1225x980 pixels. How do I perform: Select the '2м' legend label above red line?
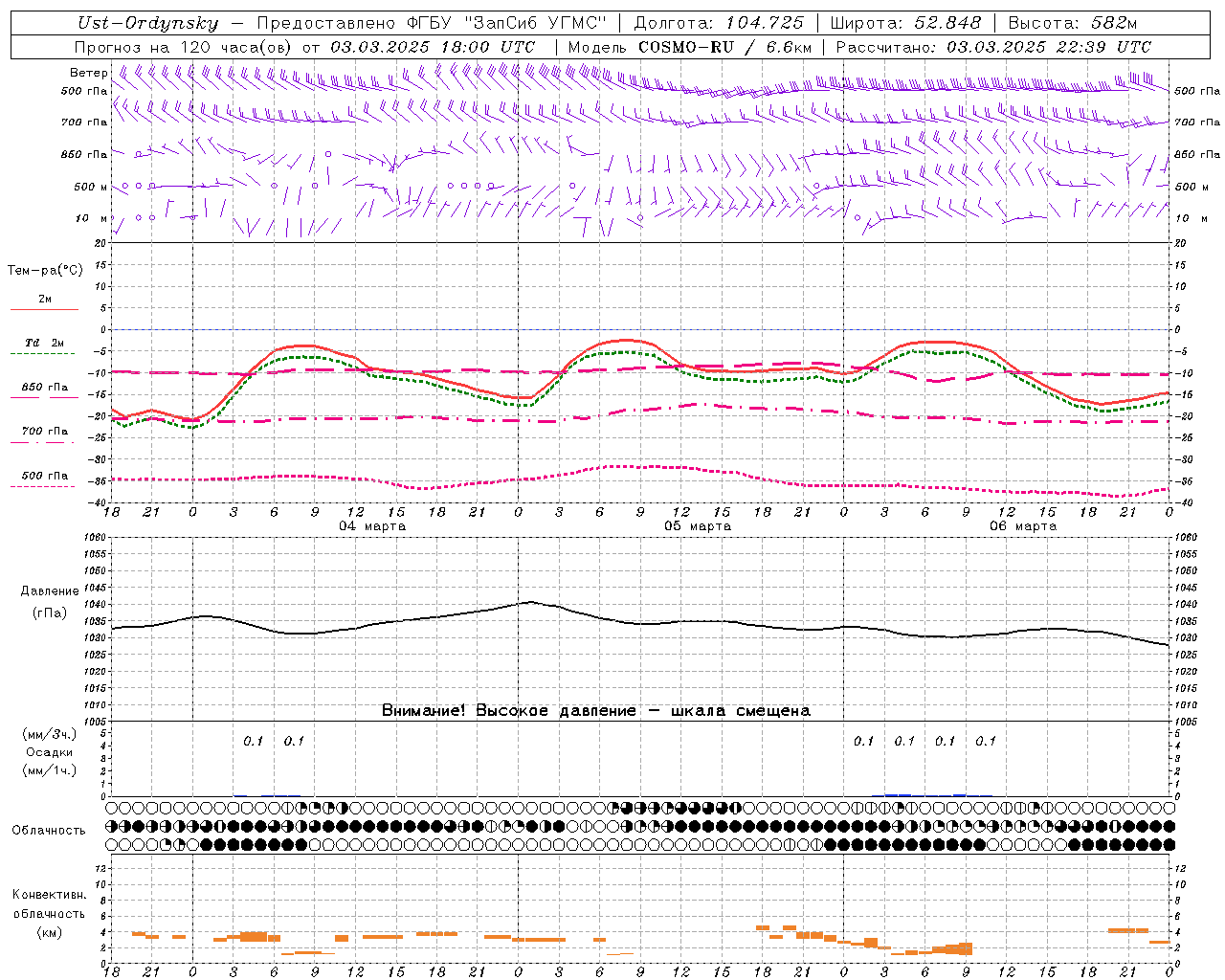click(x=45, y=300)
